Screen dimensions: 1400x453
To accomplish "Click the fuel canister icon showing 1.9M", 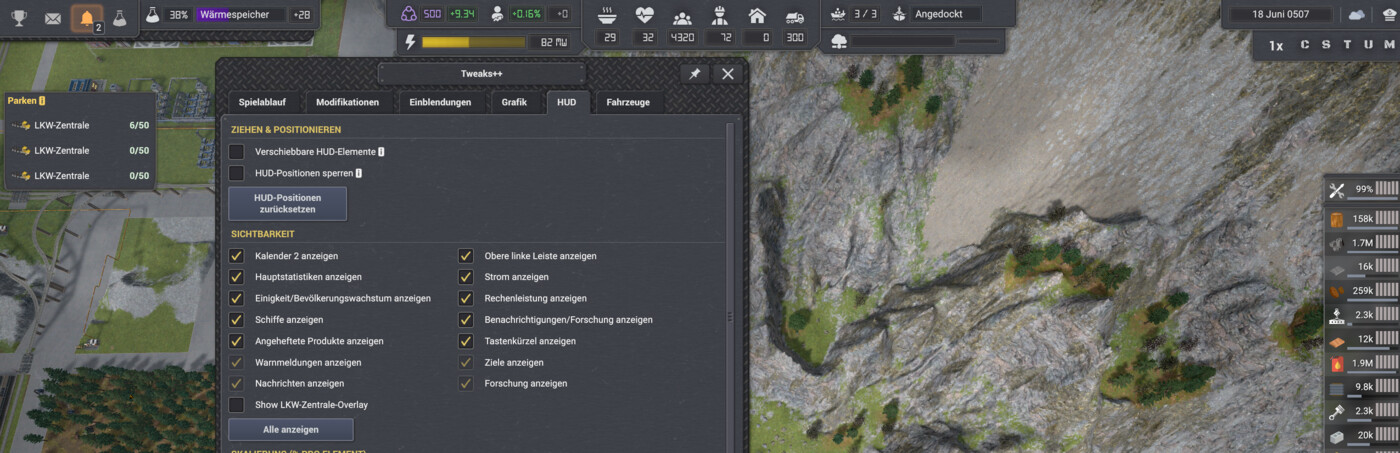I will (x=1337, y=363).
